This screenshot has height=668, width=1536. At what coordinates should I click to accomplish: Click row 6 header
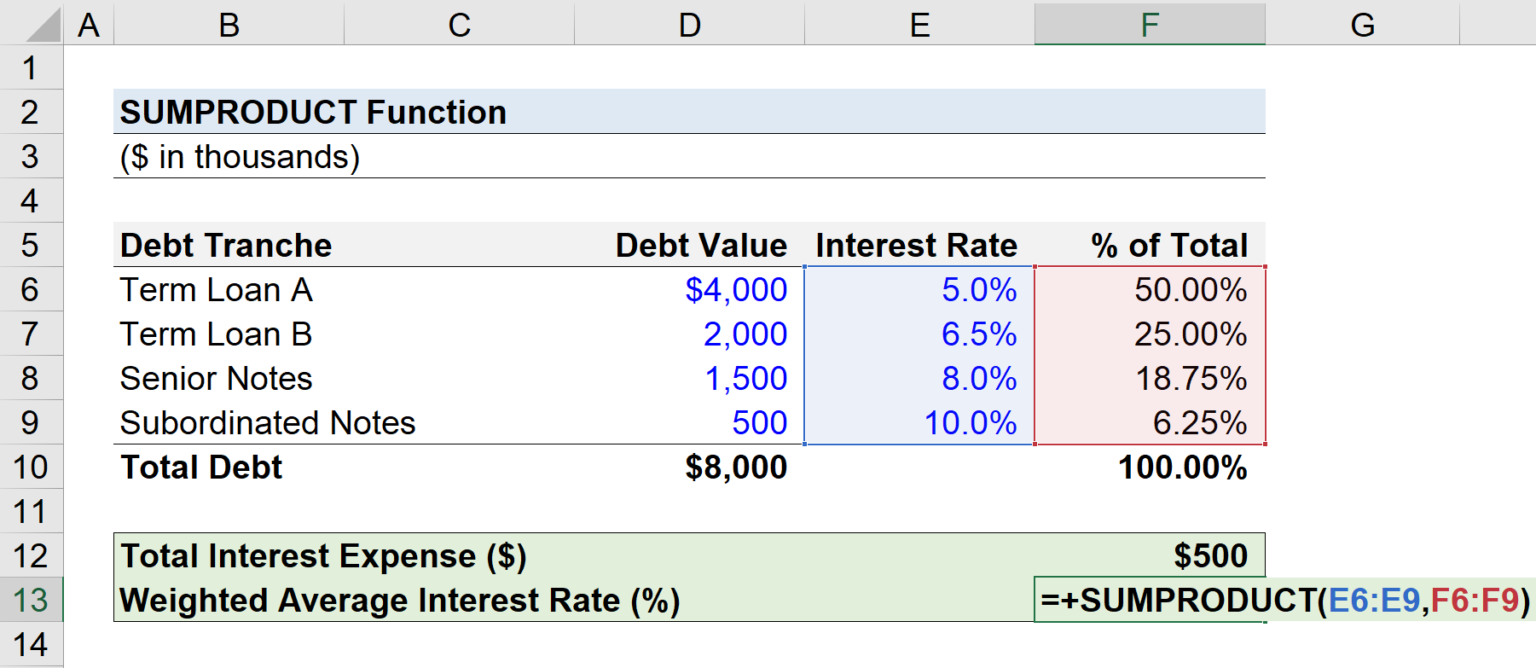[31, 289]
